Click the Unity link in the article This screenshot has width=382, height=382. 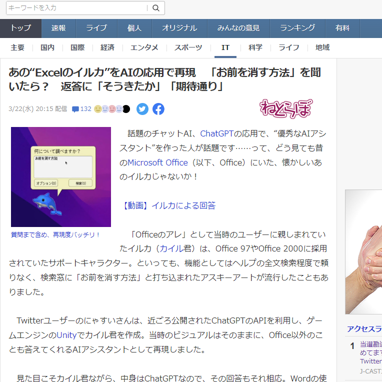(x=67, y=335)
